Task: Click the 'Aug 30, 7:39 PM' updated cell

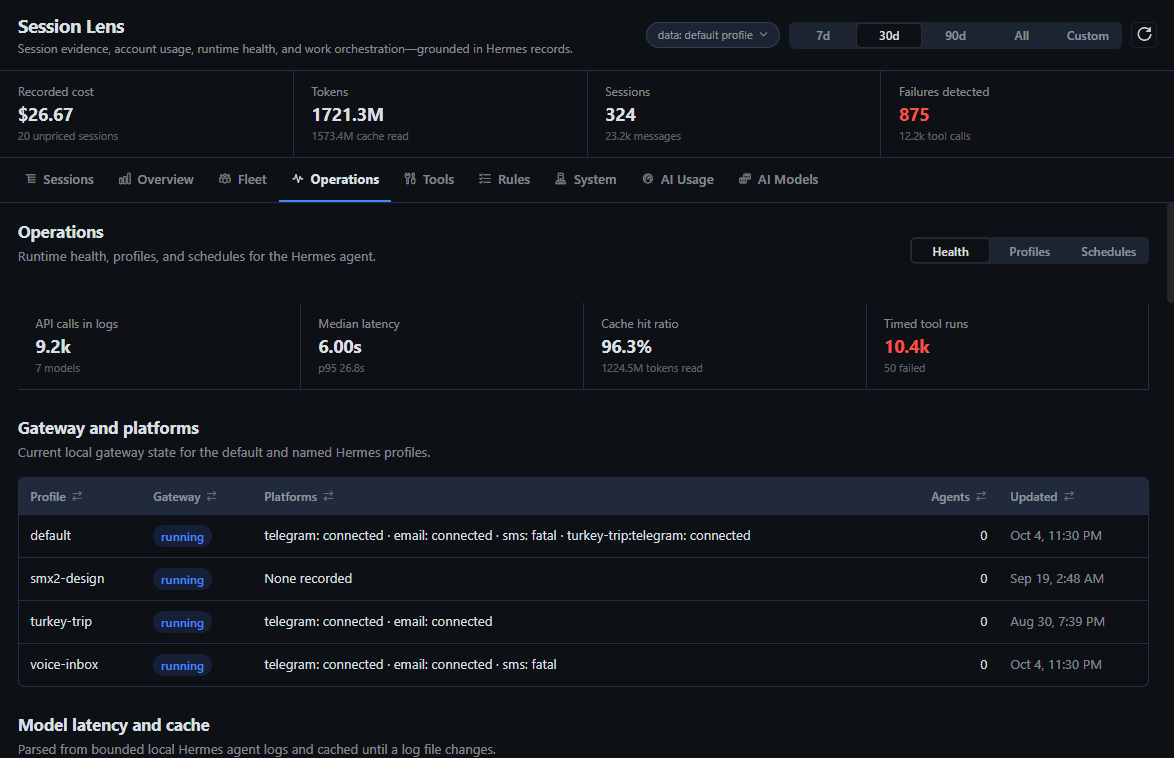Action: pos(1057,621)
